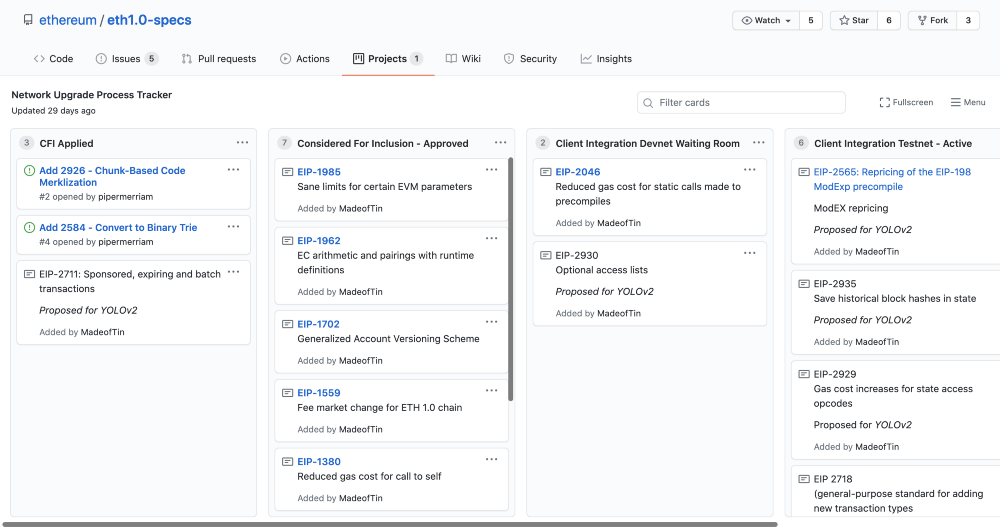1000x528 pixels.
Task: Click note icon on EIP-1985 card
Action: click(x=288, y=172)
